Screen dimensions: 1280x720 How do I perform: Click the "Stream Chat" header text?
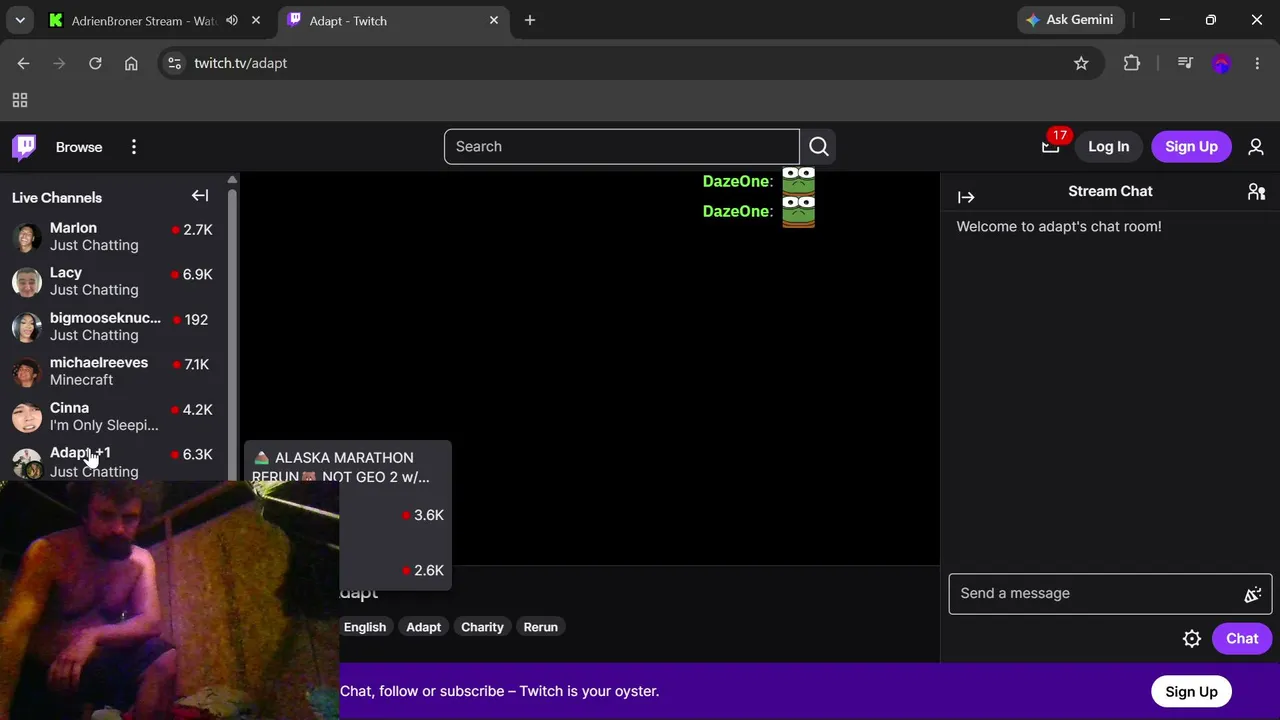(x=1110, y=191)
